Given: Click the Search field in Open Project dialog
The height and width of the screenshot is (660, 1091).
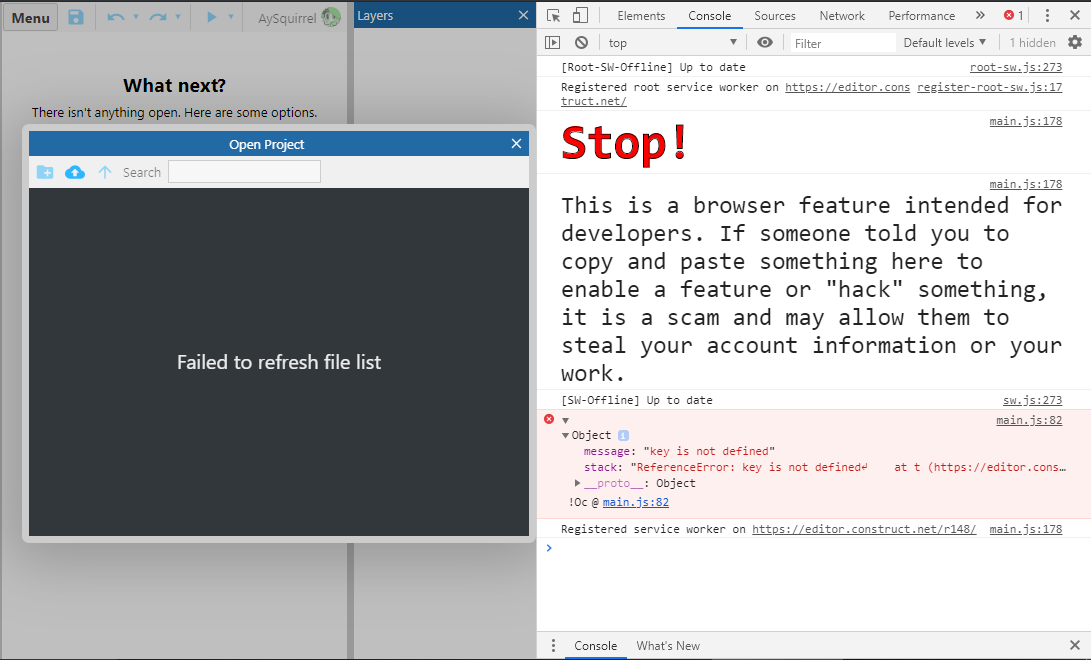Looking at the screenshot, I should point(244,171).
